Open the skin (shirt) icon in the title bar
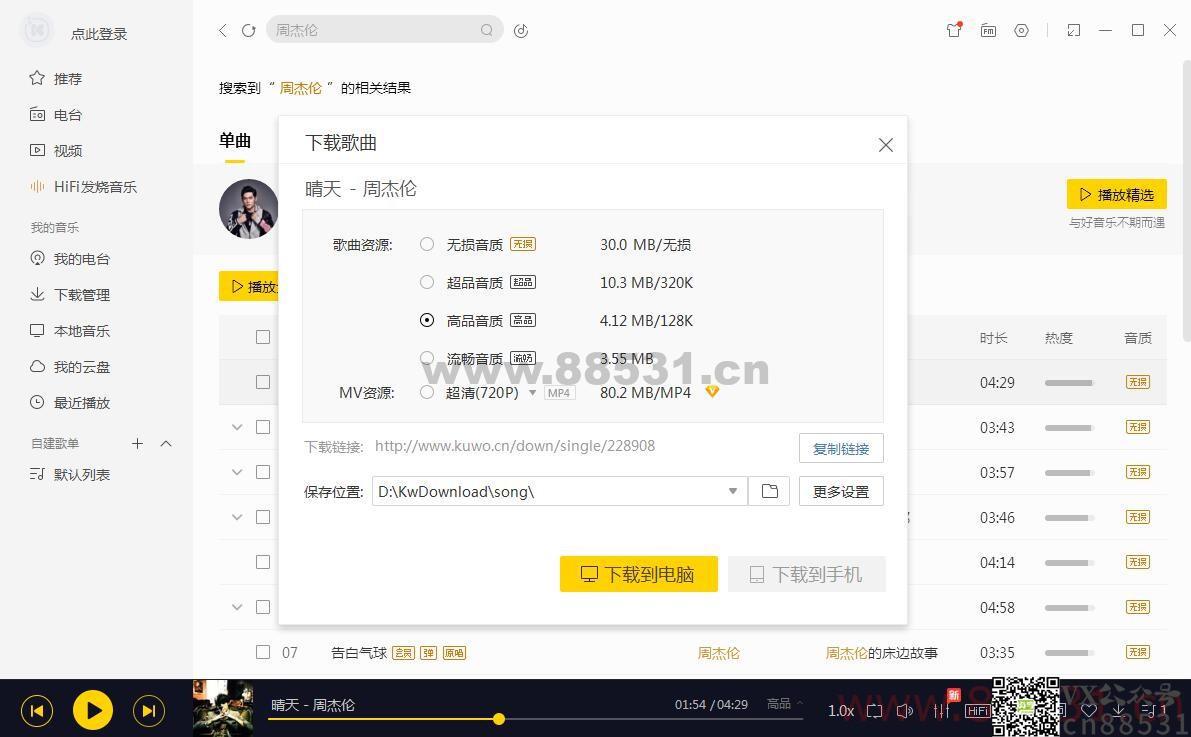 tap(954, 30)
